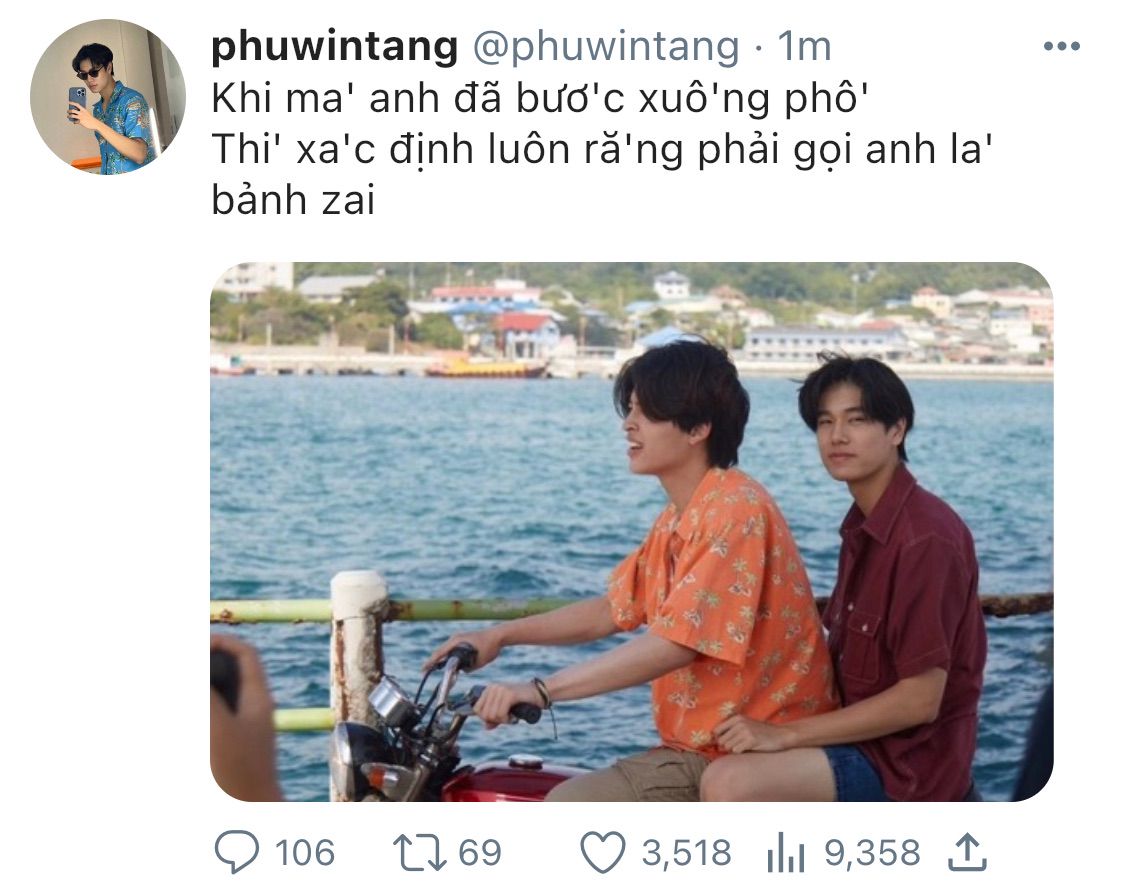Click the 9,358 views count
1125x894 pixels.
point(872,852)
